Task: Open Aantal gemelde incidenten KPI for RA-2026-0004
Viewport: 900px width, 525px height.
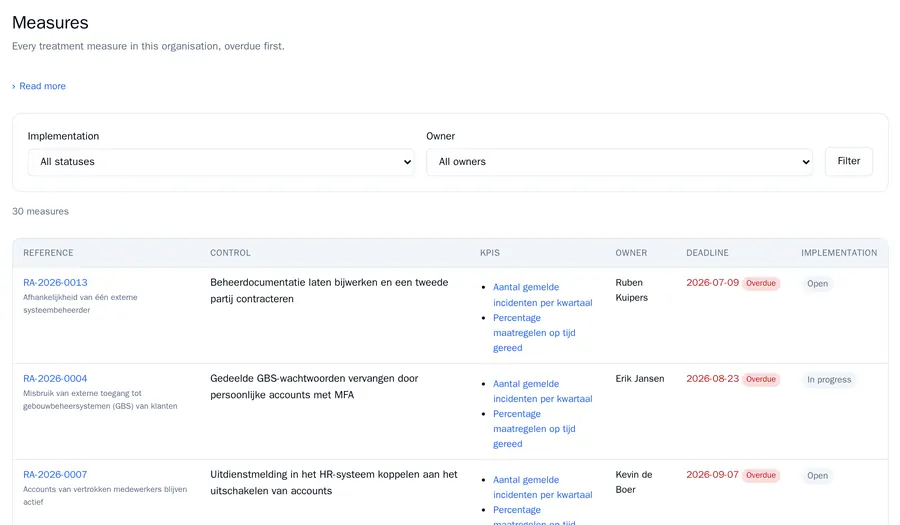Action: pyautogui.click(x=542, y=391)
